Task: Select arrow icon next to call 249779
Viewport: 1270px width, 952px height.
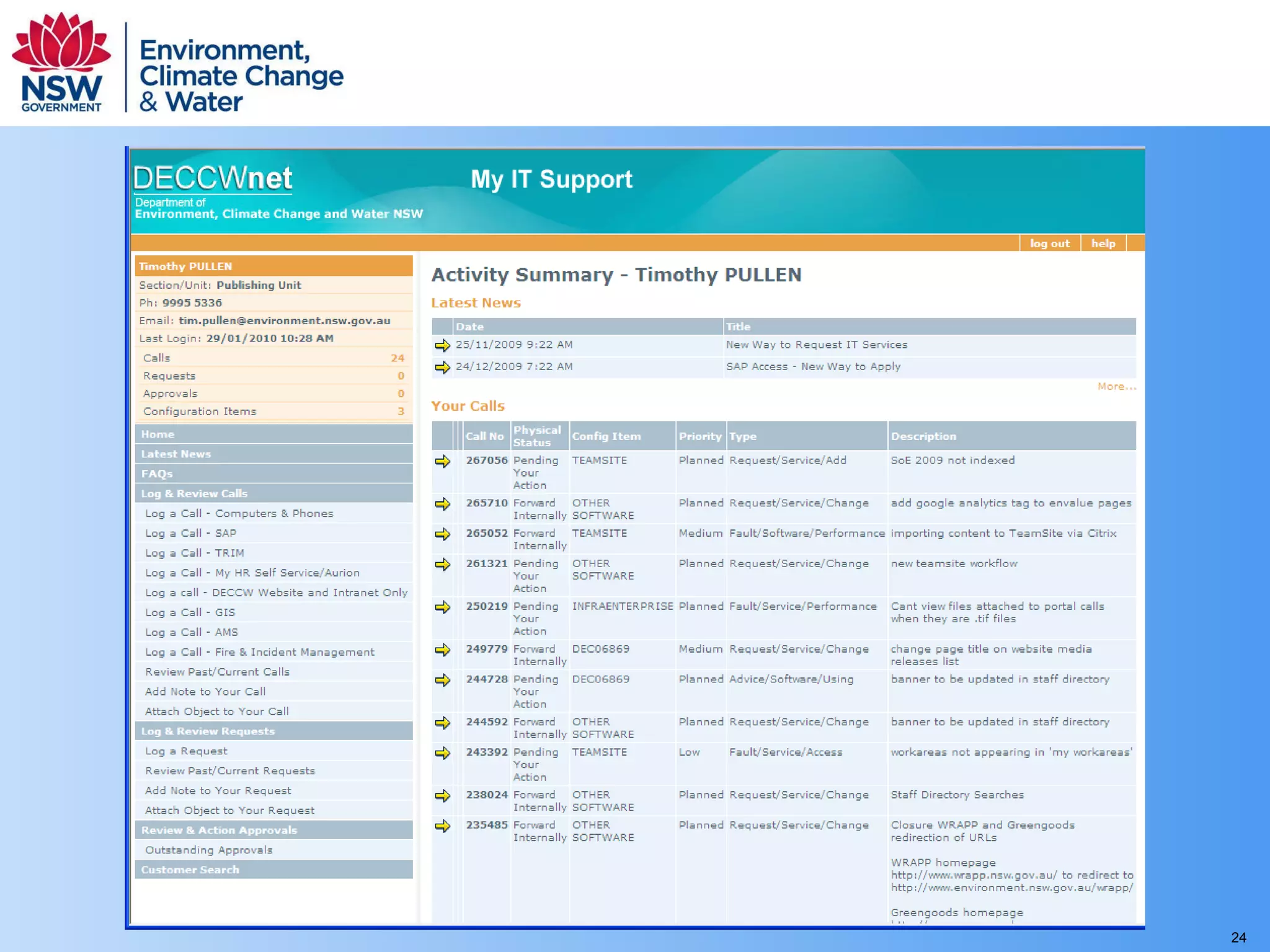Action: click(x=442, y=650)
